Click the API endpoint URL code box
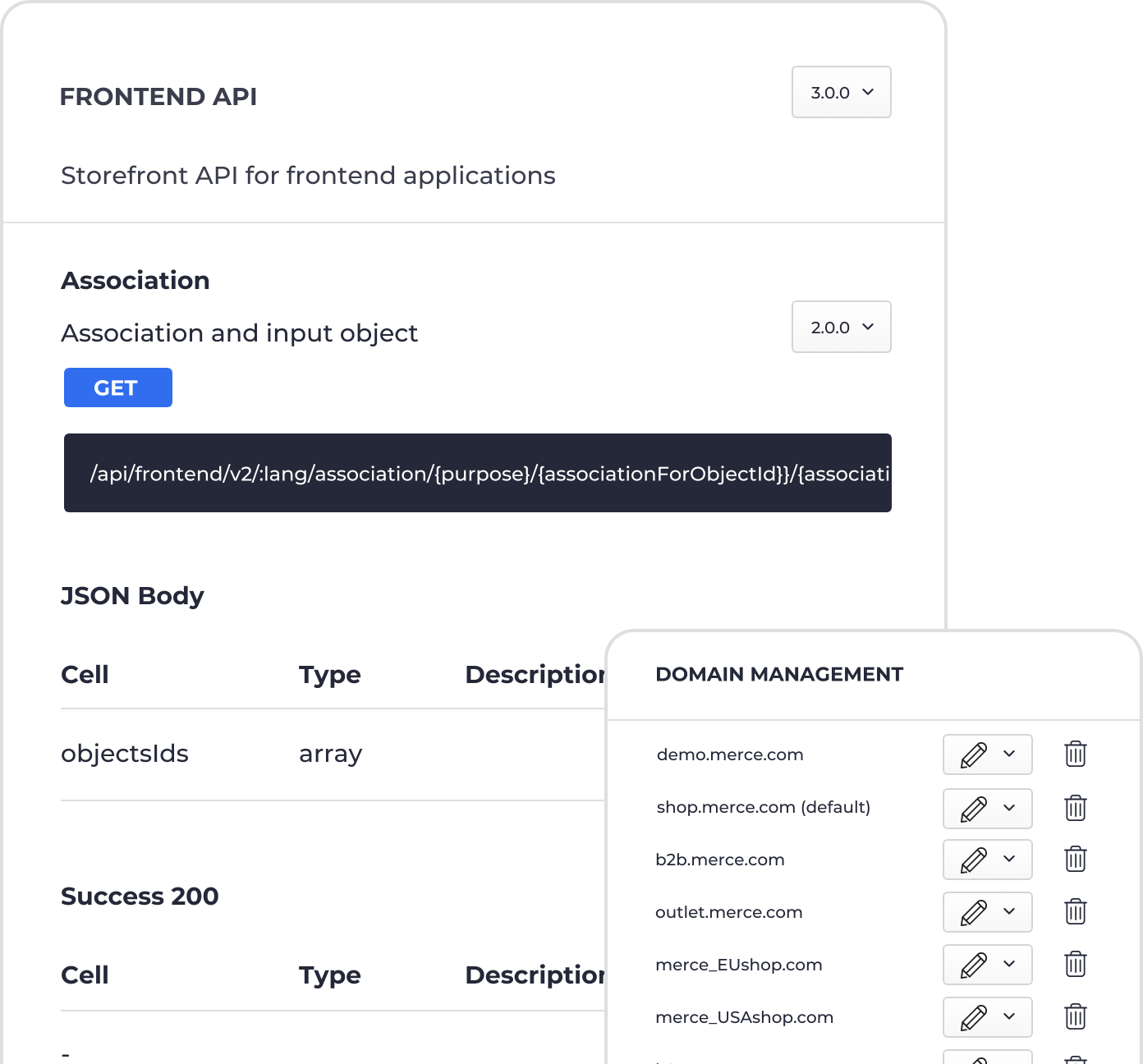Image resolution: width=1143 pixels, height=1064 pixels. [x=478, y=473]
